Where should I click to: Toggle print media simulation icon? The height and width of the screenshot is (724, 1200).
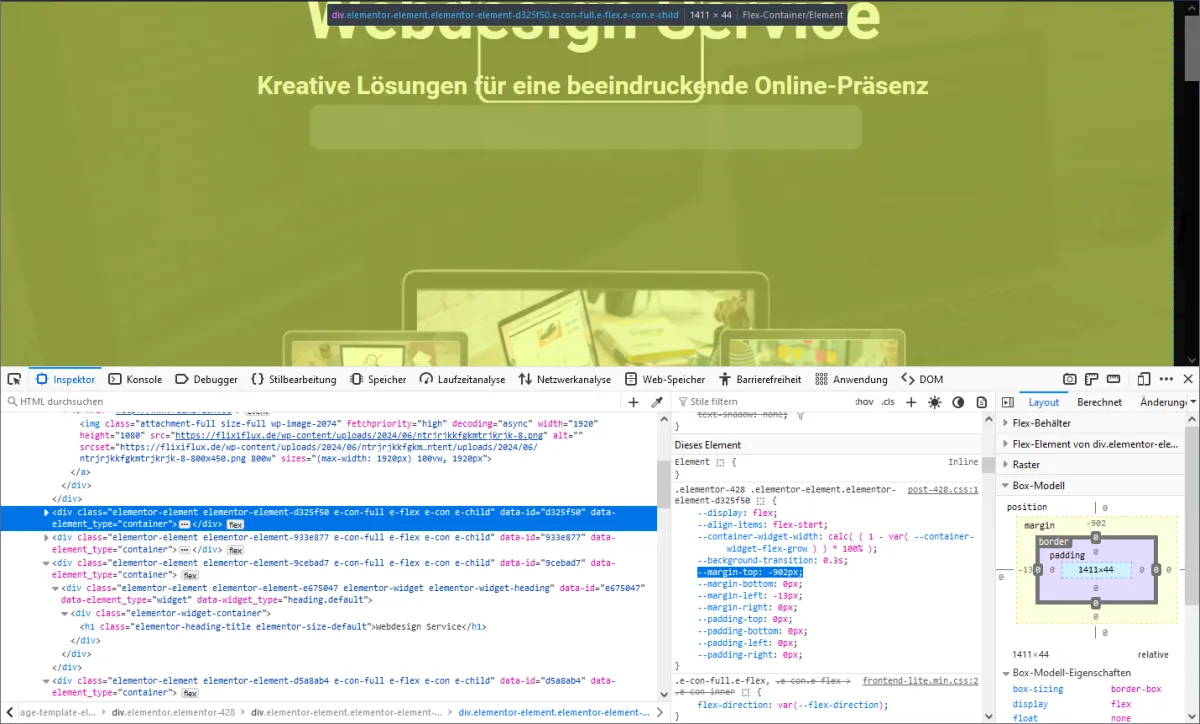(980, 402)
